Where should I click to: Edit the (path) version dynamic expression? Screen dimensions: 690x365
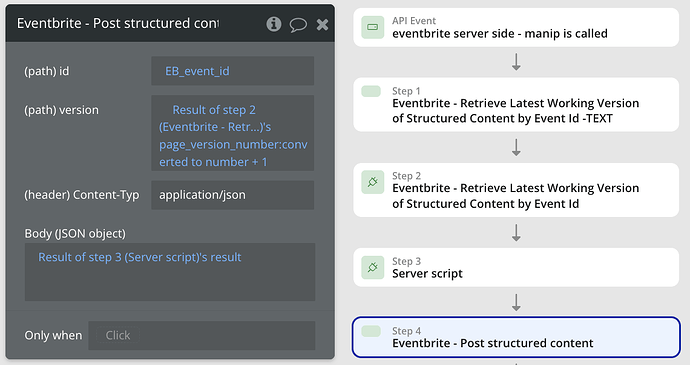233,133
